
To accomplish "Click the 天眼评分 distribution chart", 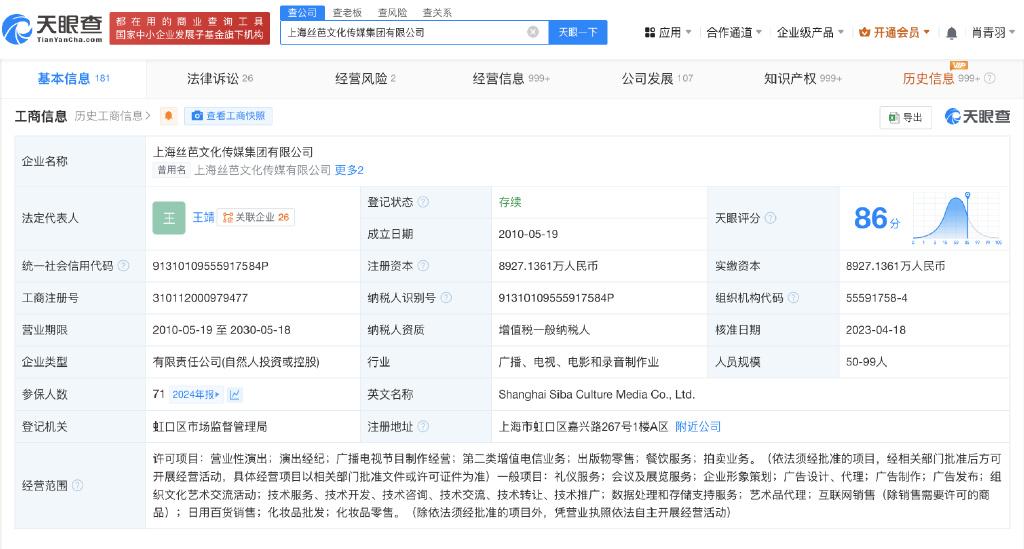I will click(957, 218).
